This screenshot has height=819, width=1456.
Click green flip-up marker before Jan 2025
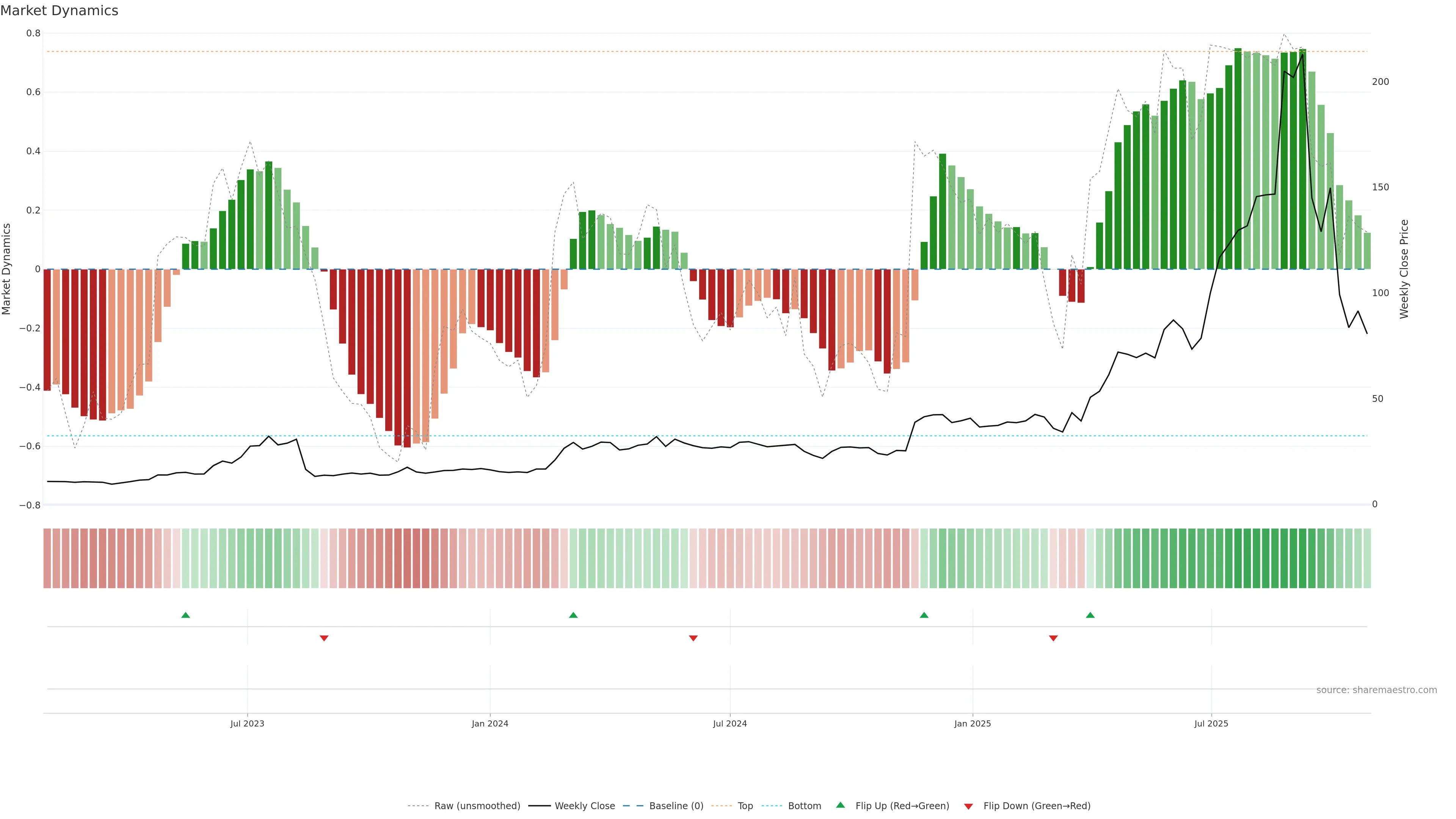click(924, 615)
